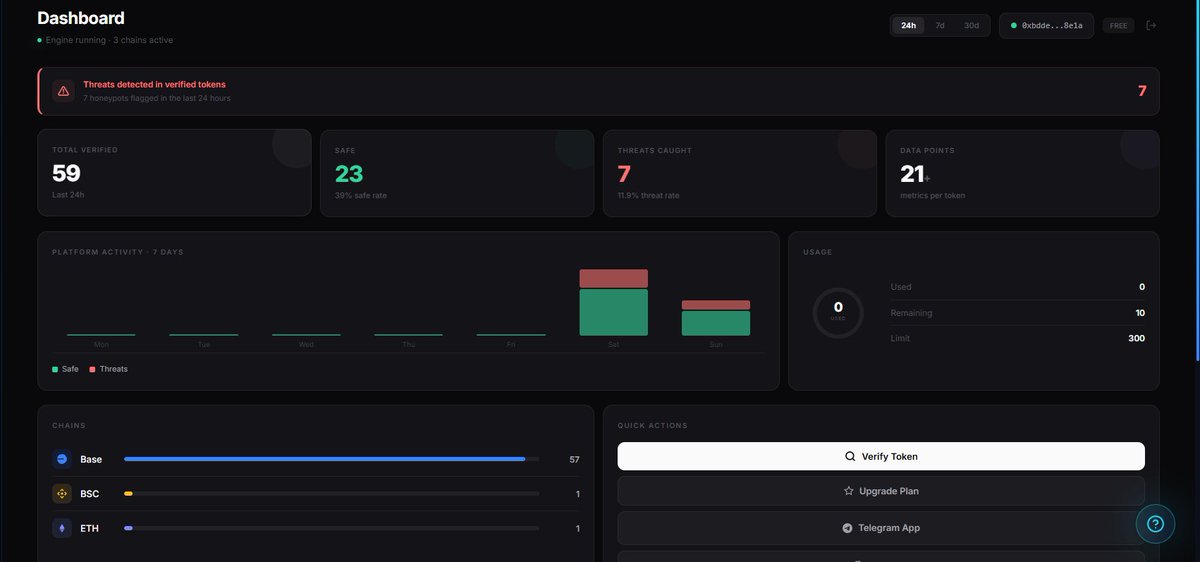Click the "Engine running · 3 chains active" status

click(x=109, y=40)
